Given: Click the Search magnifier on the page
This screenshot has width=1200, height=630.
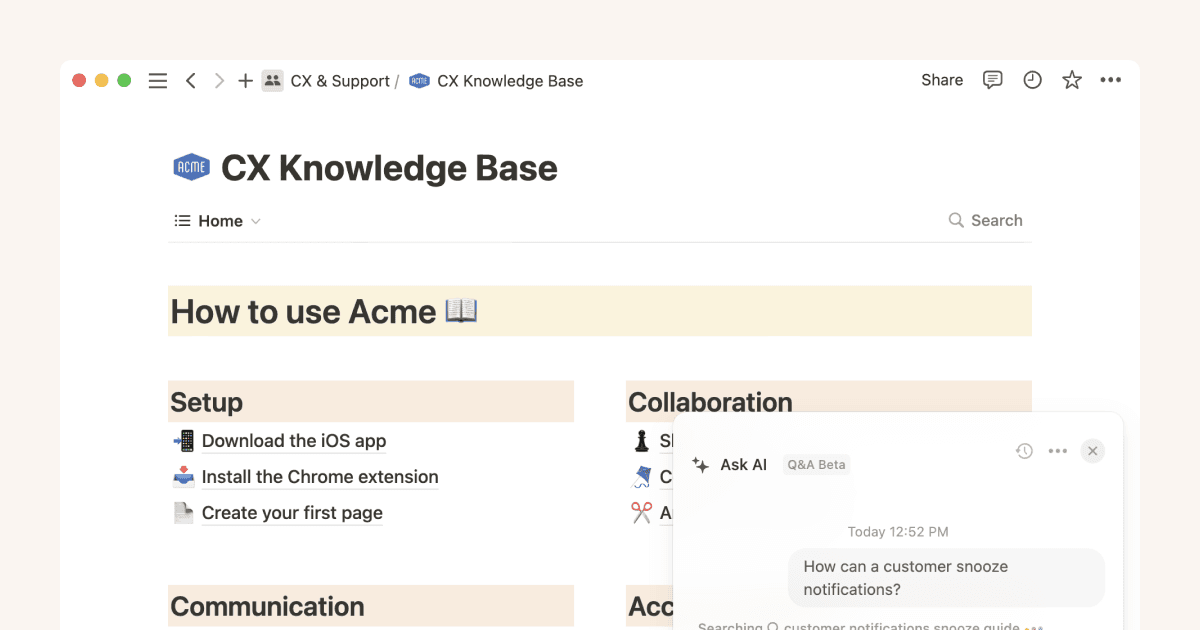Looking at the screenshot, I should [x=956, y=220].
